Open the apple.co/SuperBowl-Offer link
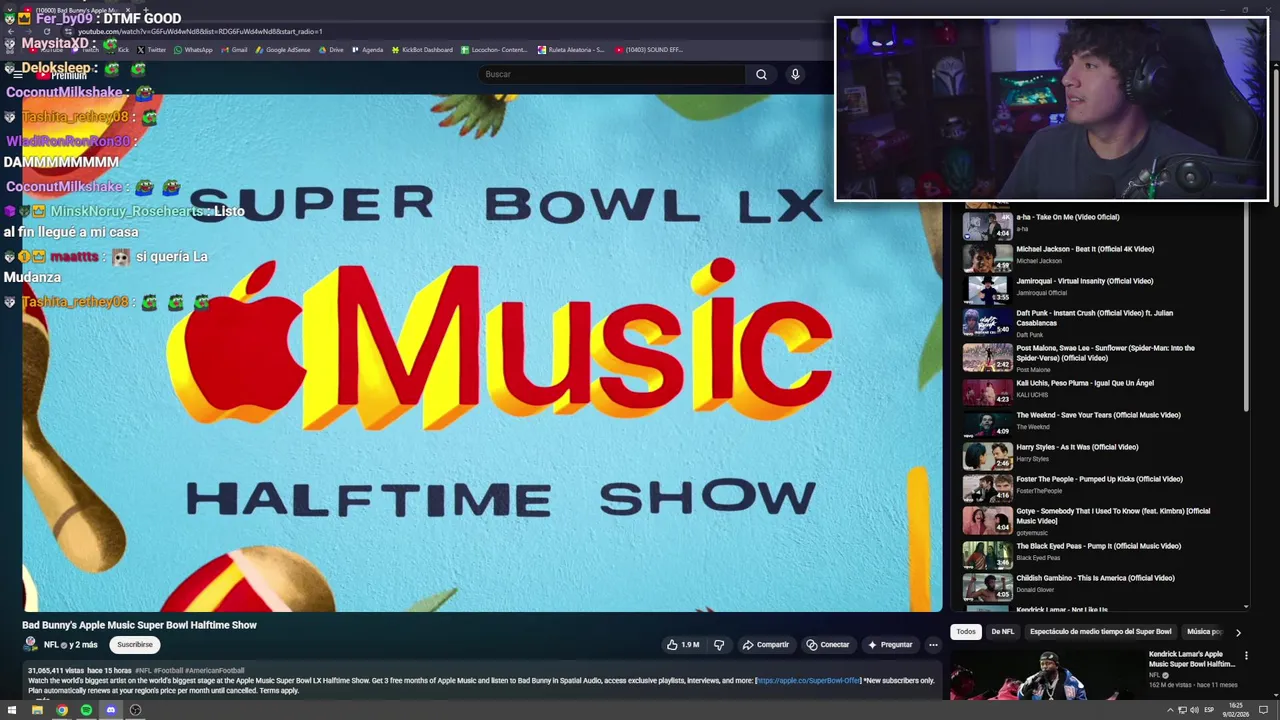 tap(808, 681)
